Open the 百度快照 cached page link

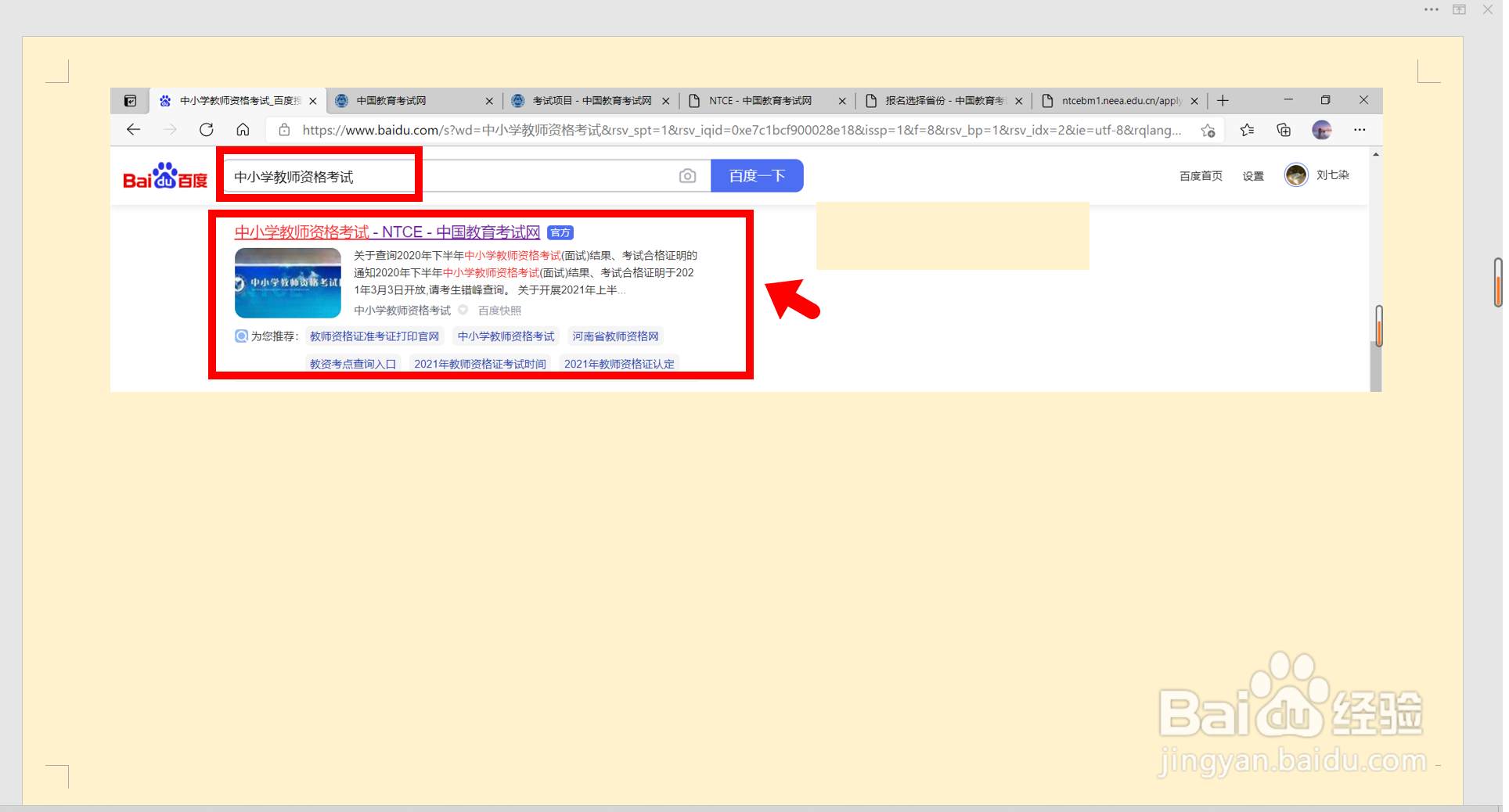499,311
